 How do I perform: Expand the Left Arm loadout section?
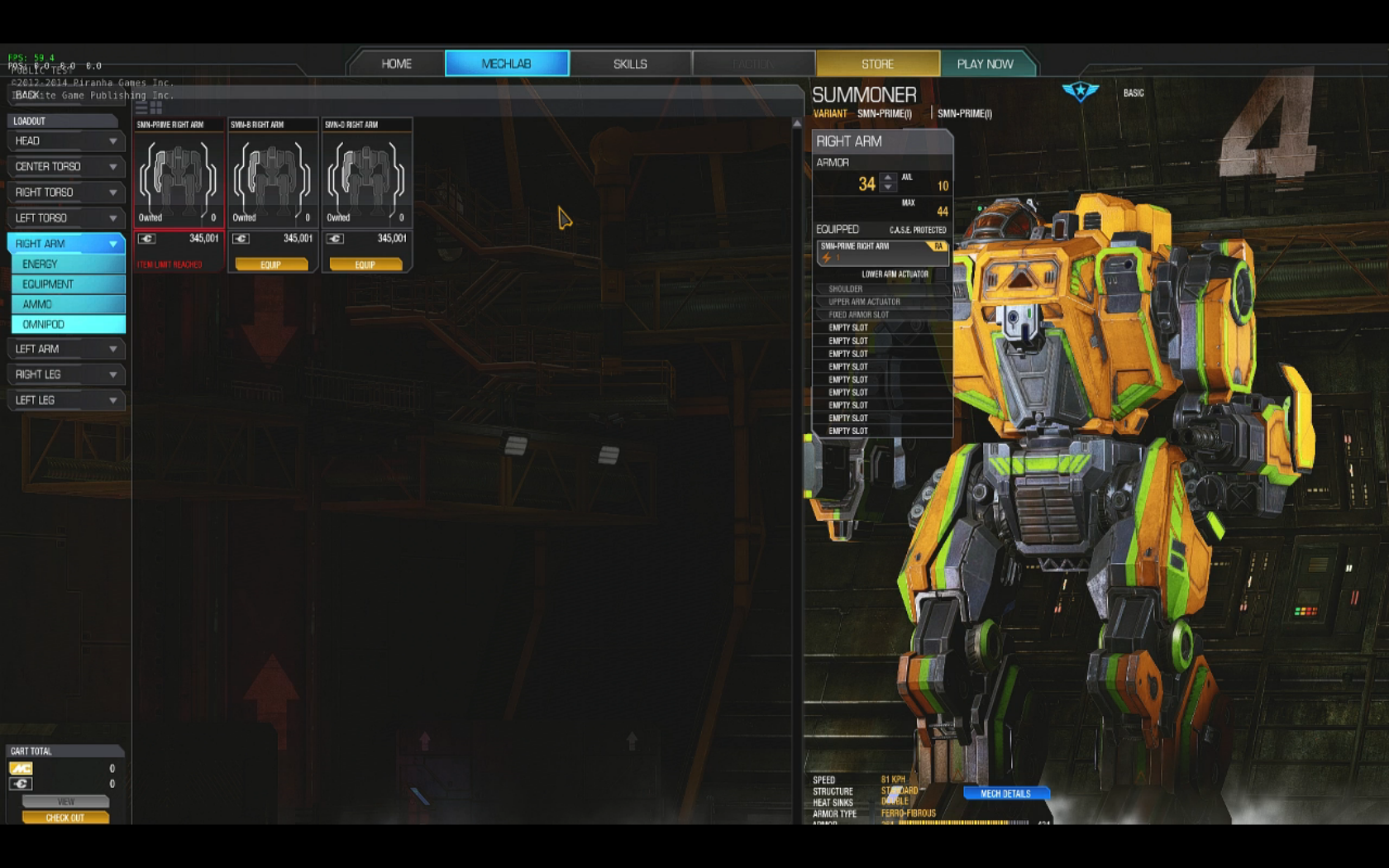click(65, 349)
